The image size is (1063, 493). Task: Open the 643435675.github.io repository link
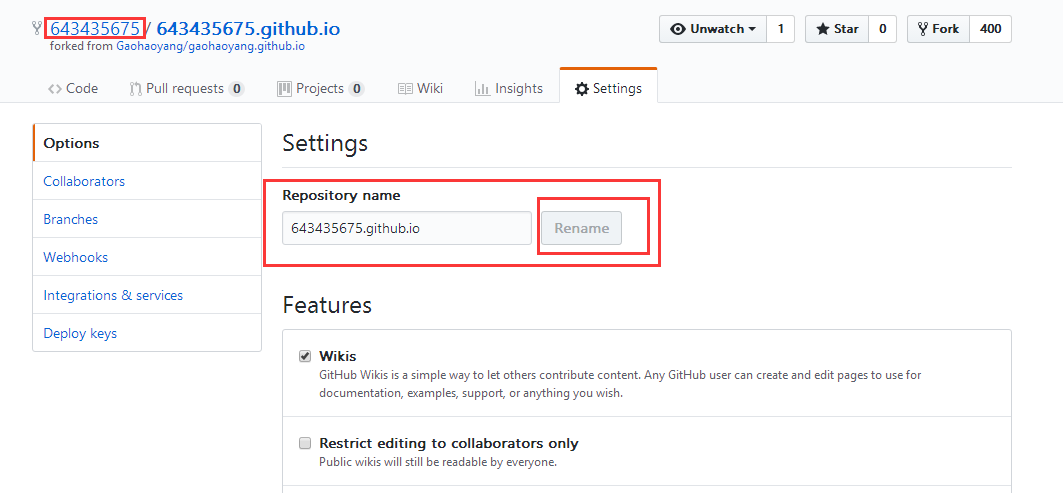coord(248,28)
